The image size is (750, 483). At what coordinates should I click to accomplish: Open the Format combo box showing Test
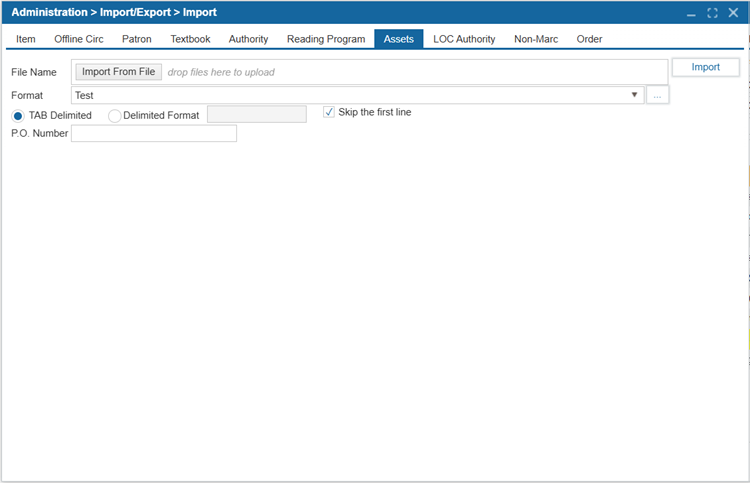350,95
